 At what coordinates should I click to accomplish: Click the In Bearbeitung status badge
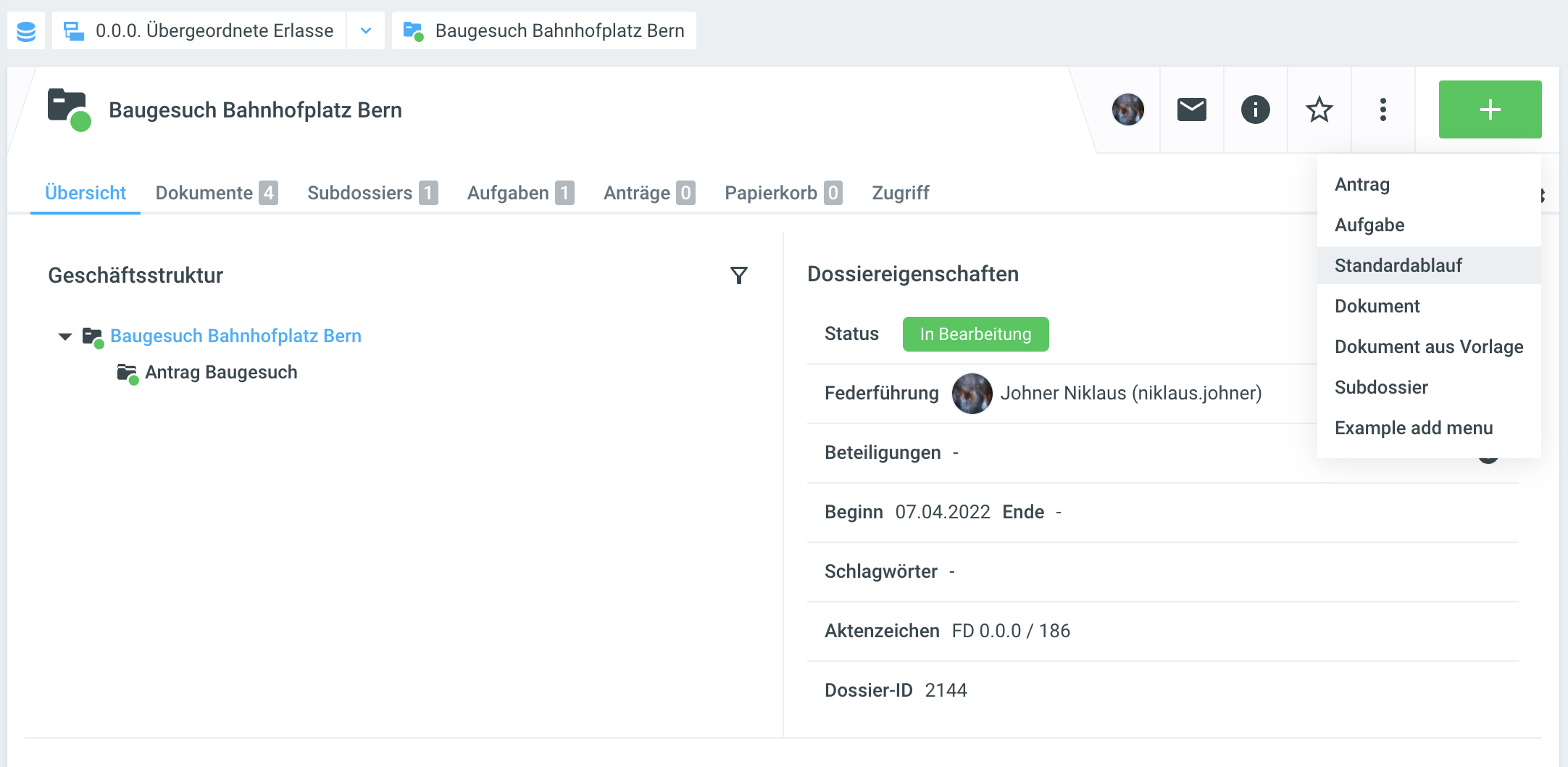pyautogui.click(x=975, y=334)
